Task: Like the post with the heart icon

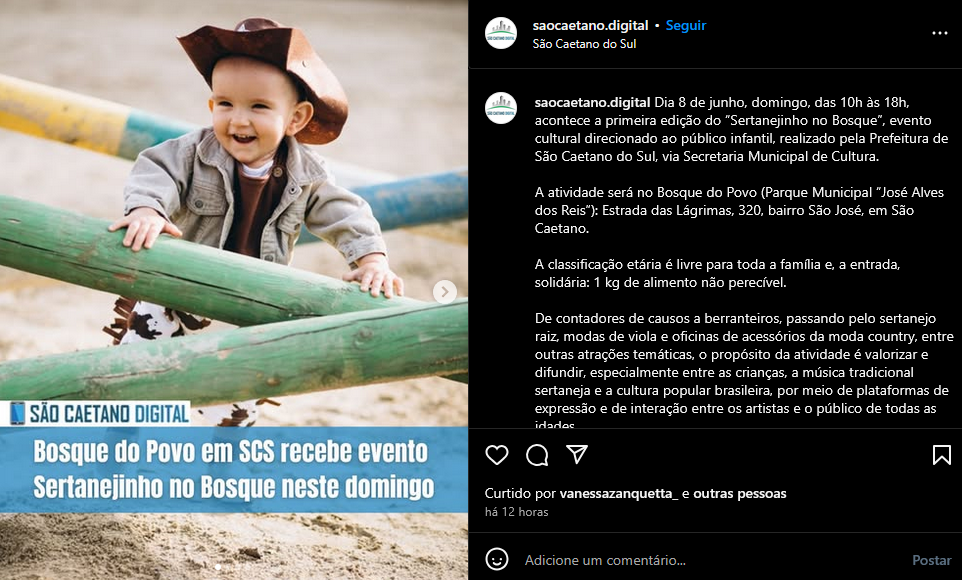Action: click(496, 455)
